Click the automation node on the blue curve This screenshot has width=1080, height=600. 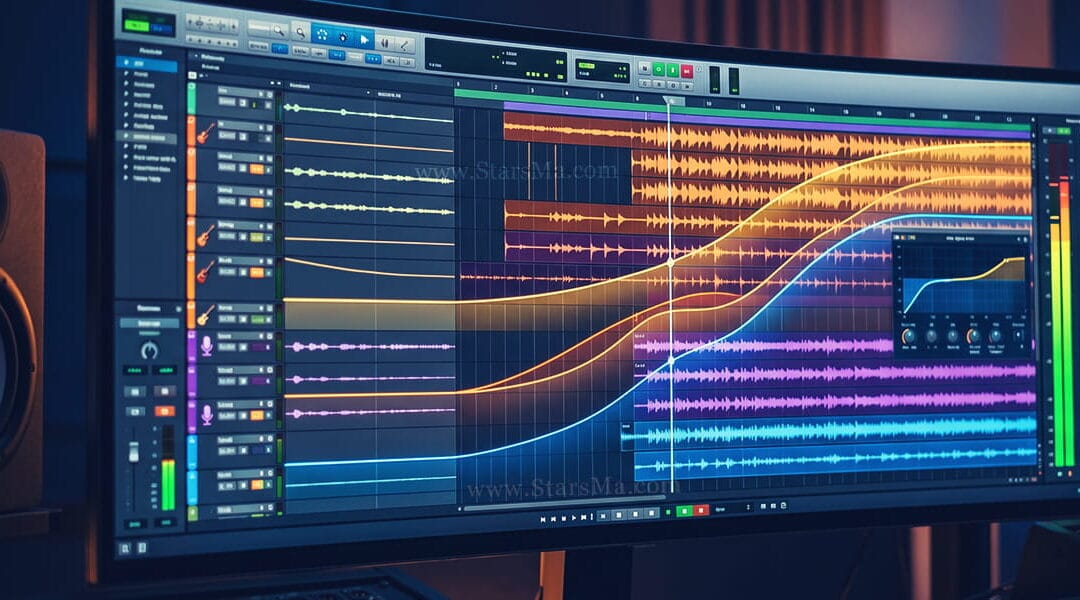(672, 360)
